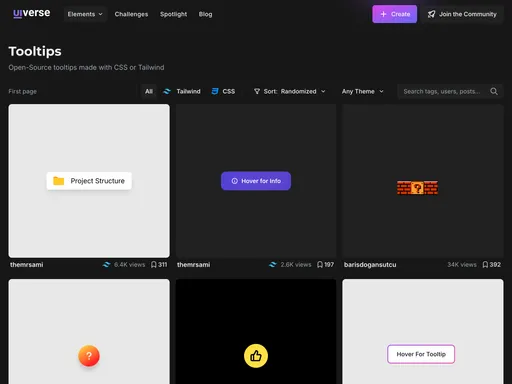Click the yellow thumbs-up icon

[x=256, y=356]
